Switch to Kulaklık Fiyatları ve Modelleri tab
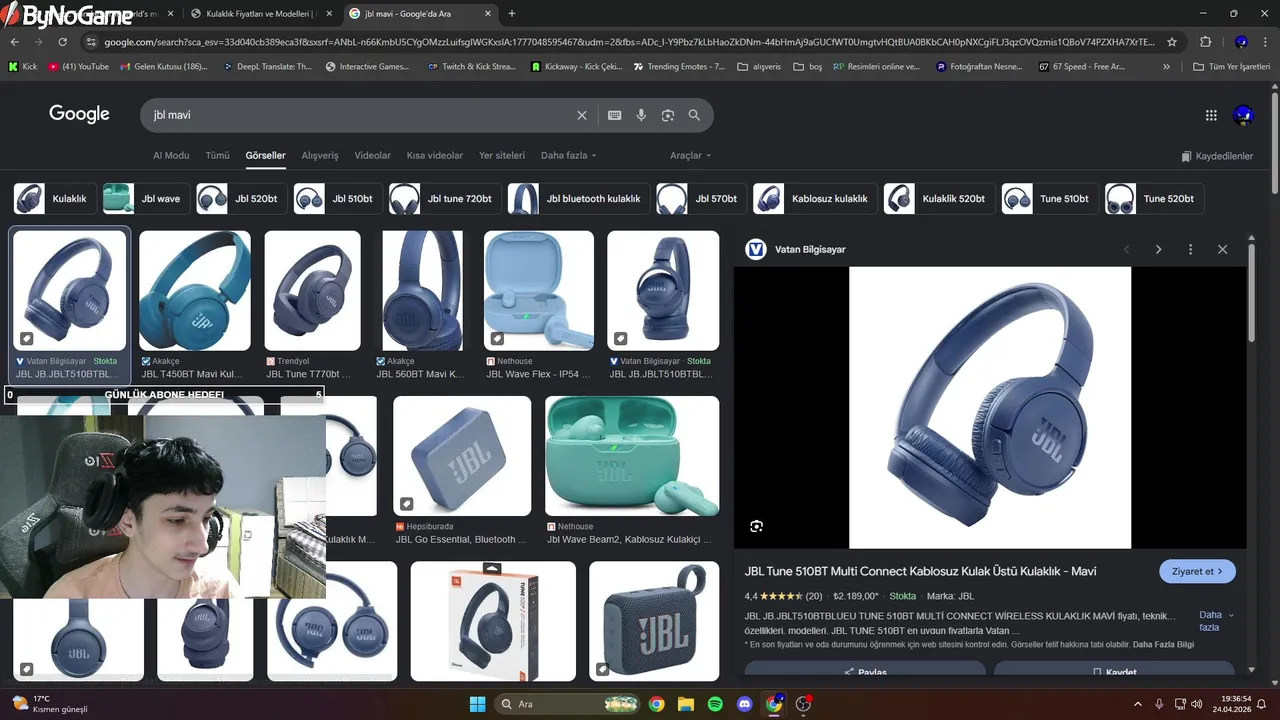1280x720 pixels. point(261,14)
